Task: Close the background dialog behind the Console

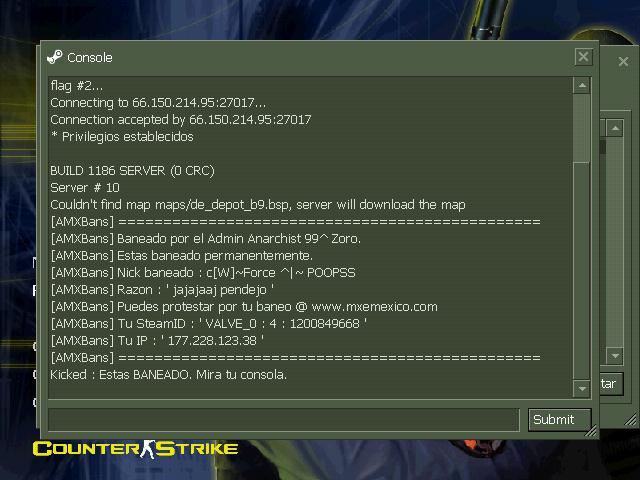Action: point(623,62)
